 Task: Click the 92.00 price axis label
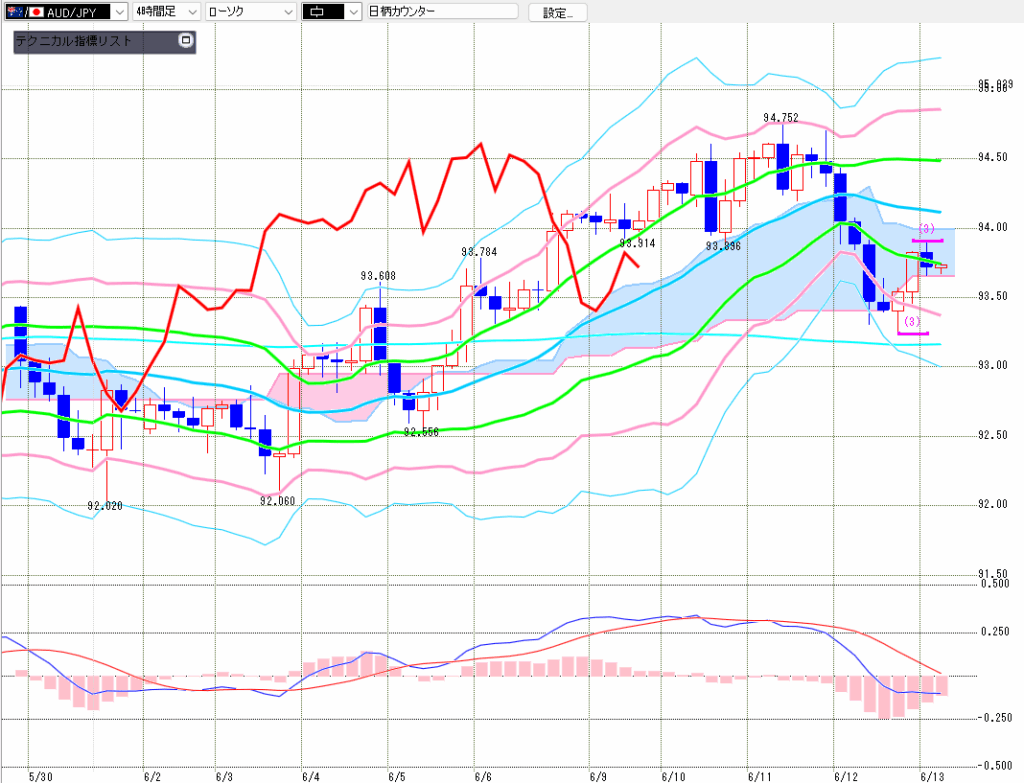[993, 503]
